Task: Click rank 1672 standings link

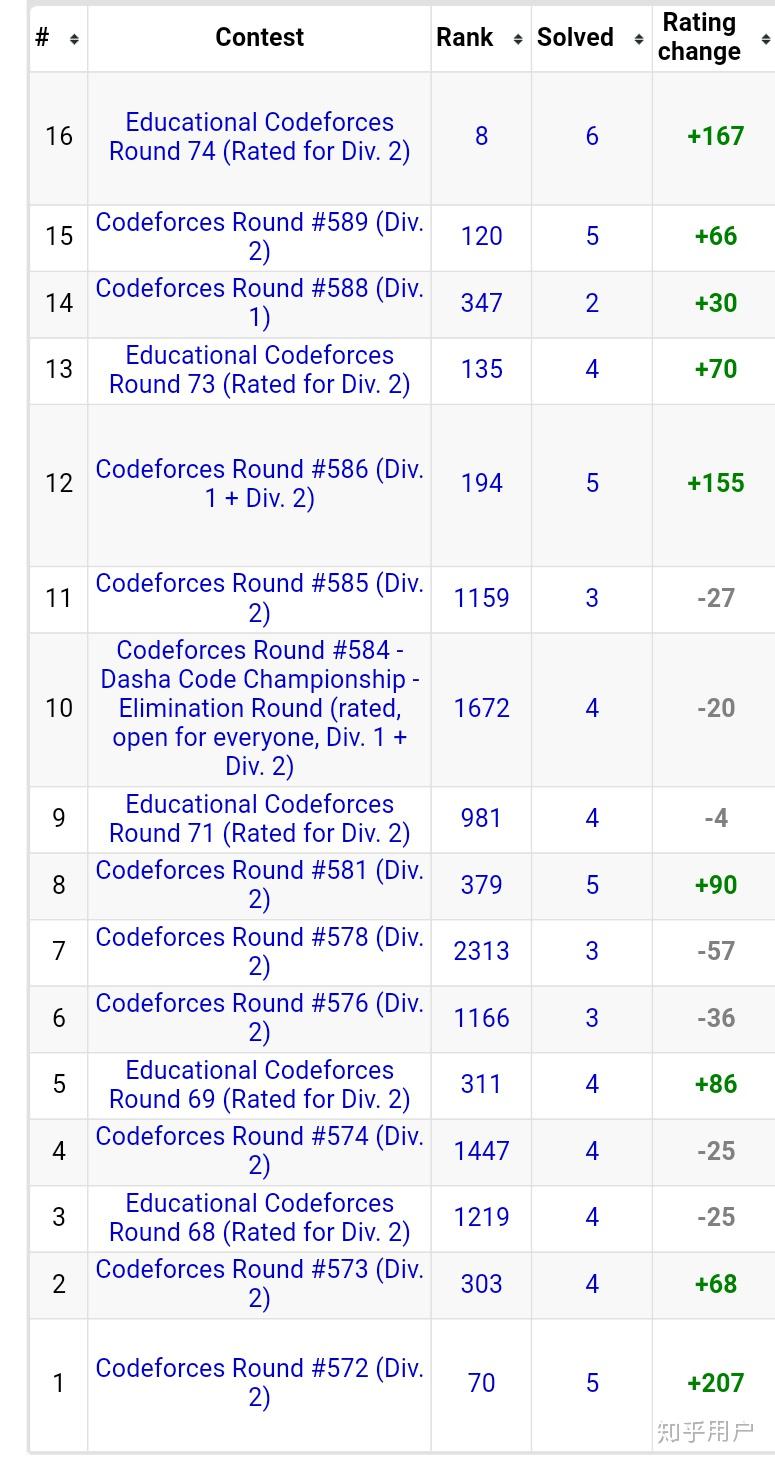Action: [481, 708]
